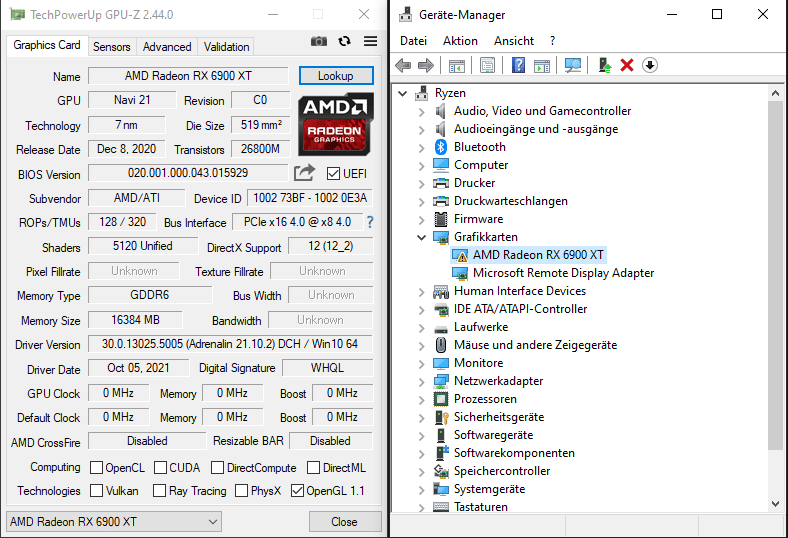Toggle the UEFI checkbox
This screenshot has width=788, height=538.
(333, 174)
